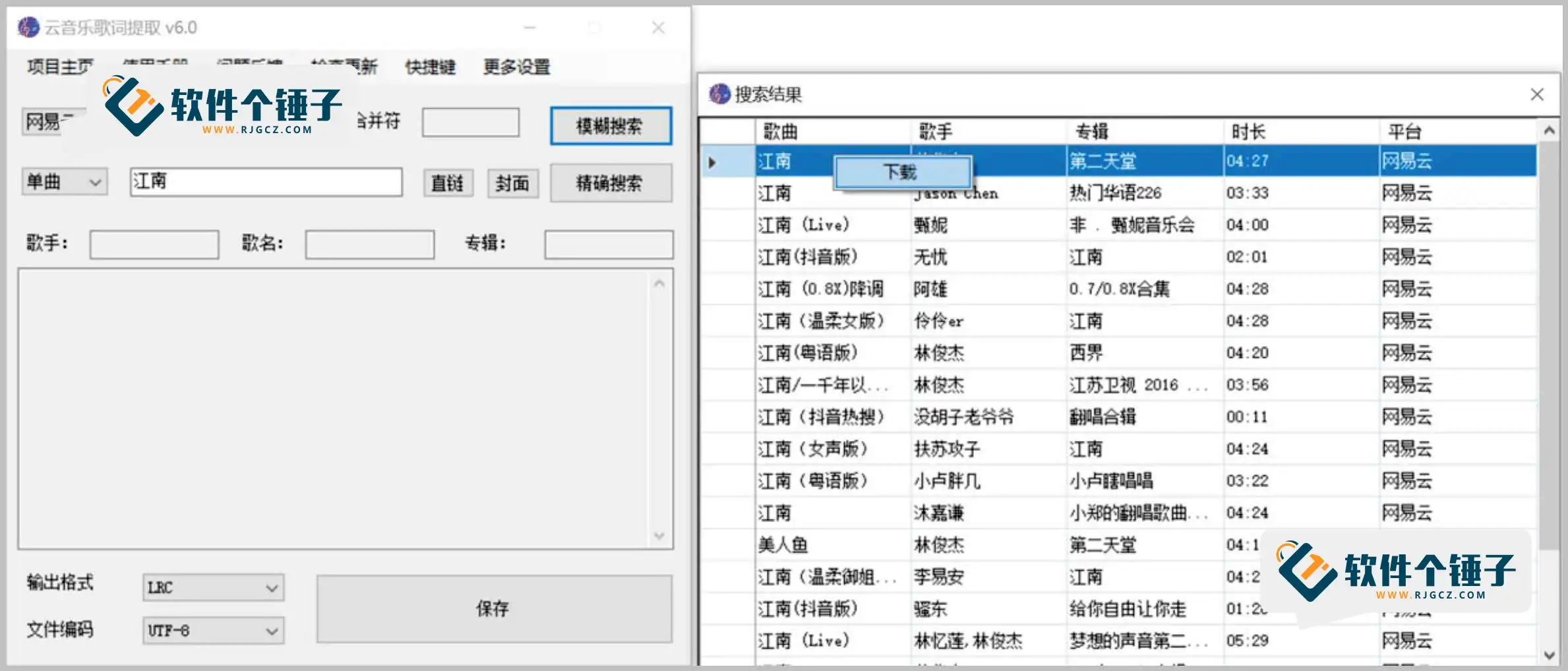This screenshot has height=671, width=1568.
Task: Click the 模糊搜索 search button
Action: pos(609,125)
